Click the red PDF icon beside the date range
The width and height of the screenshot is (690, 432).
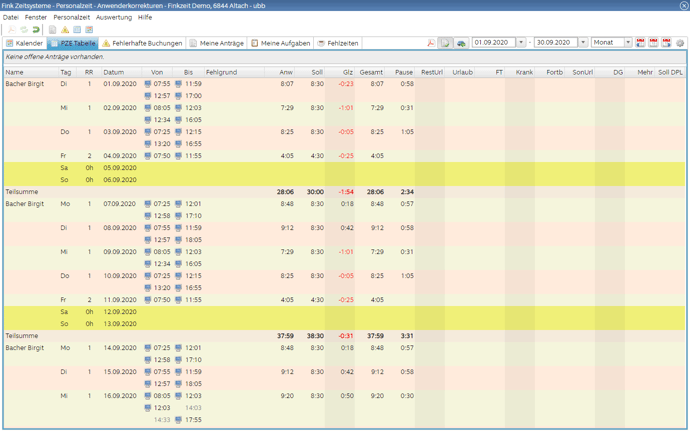pyautogui.click(x=431, y=43)
